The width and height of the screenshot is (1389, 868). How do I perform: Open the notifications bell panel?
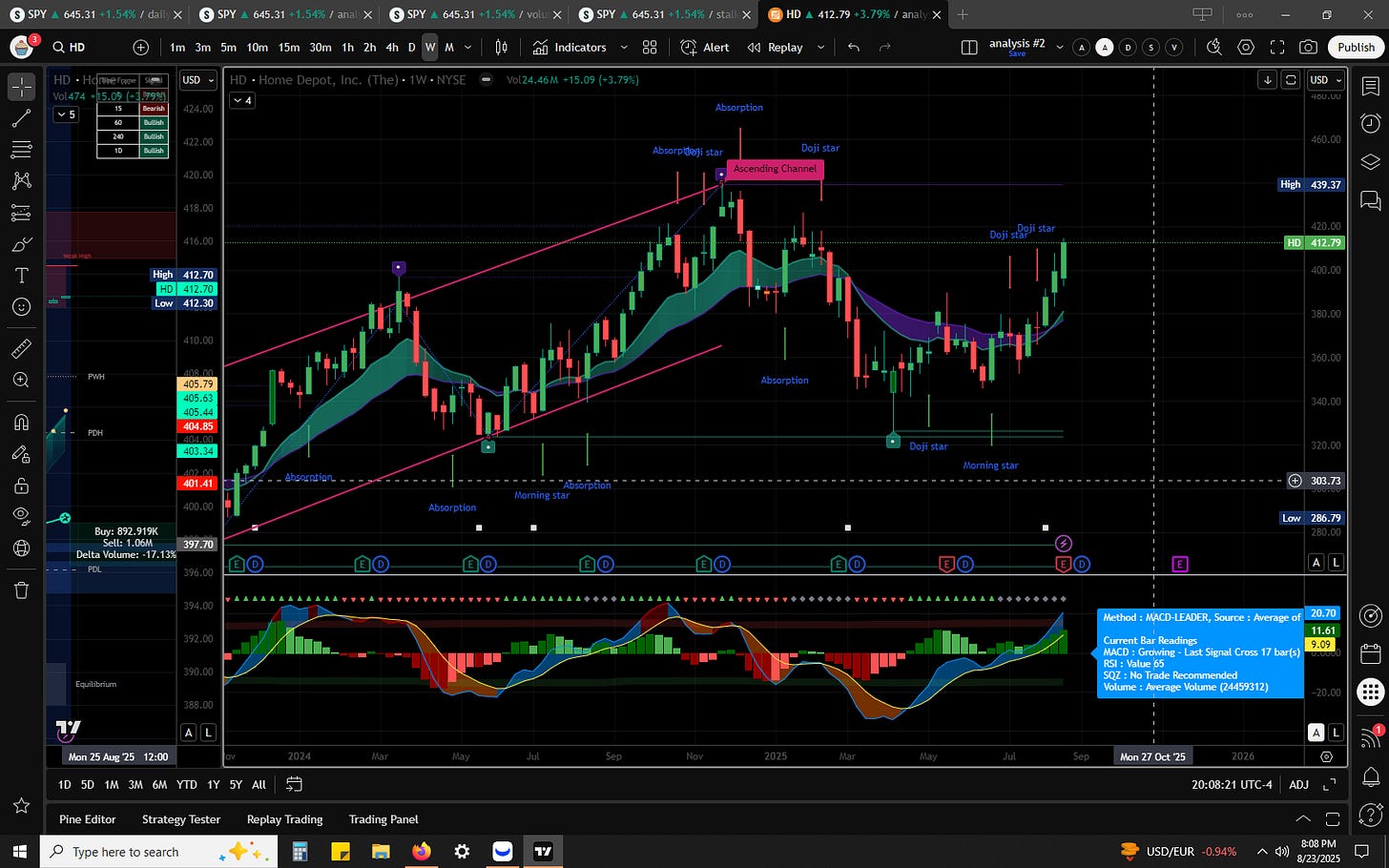click(1370, 775)
